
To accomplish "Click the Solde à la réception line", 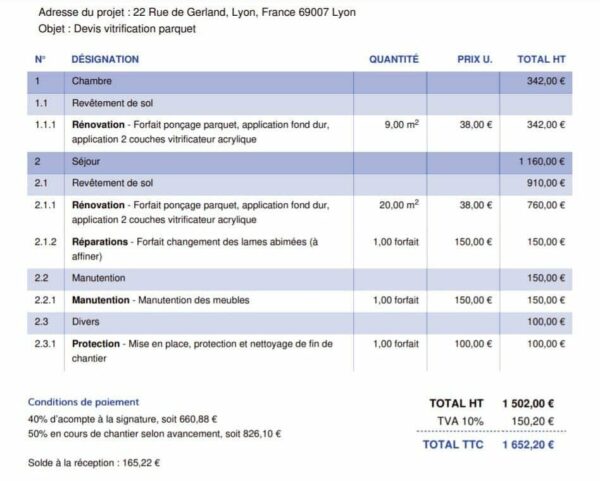I will 94,463.
